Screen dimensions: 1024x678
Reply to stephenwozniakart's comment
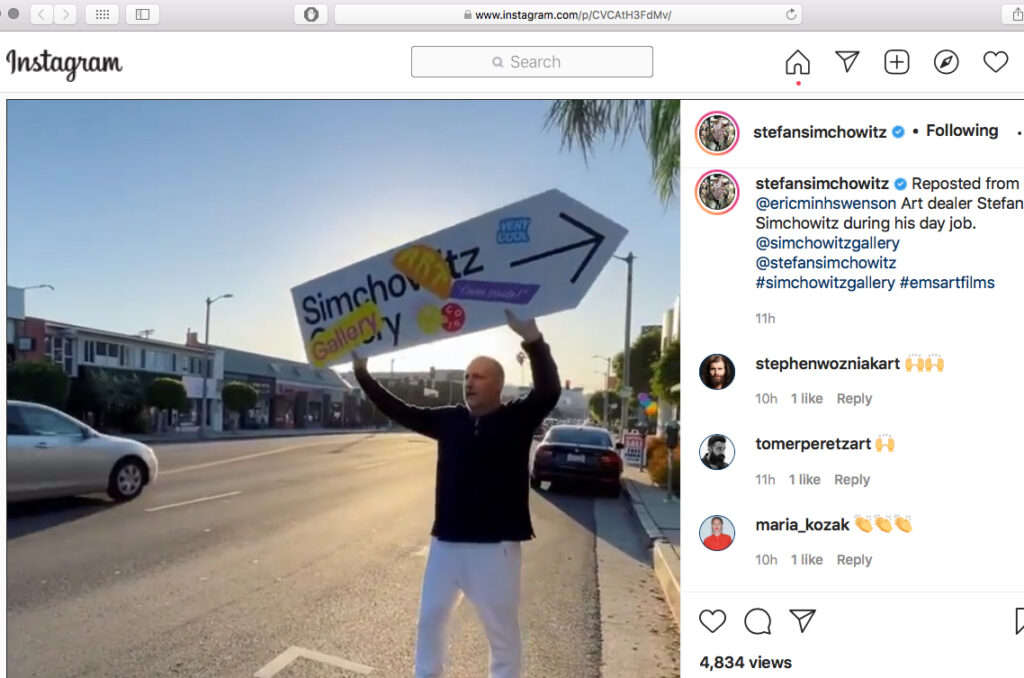tap(854, 398)
